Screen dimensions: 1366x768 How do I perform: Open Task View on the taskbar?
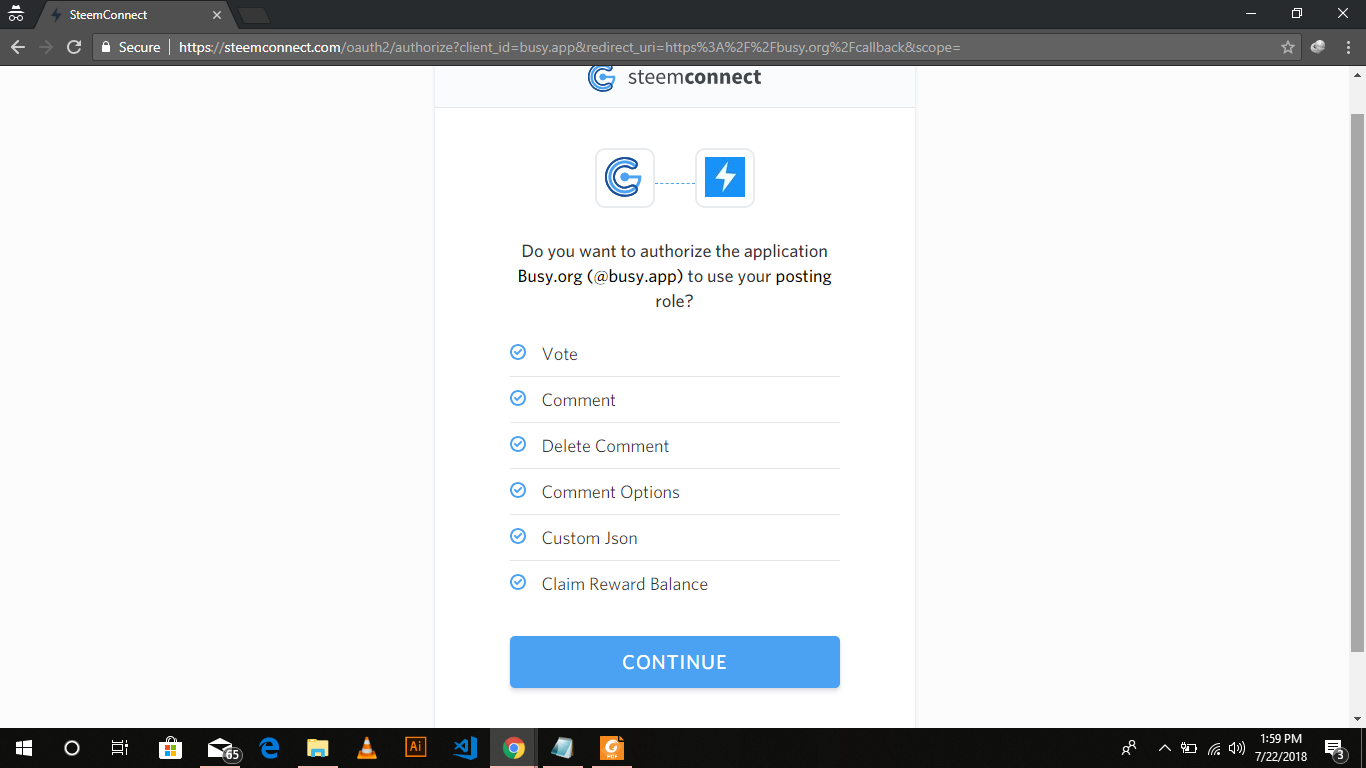pos(120,748)
